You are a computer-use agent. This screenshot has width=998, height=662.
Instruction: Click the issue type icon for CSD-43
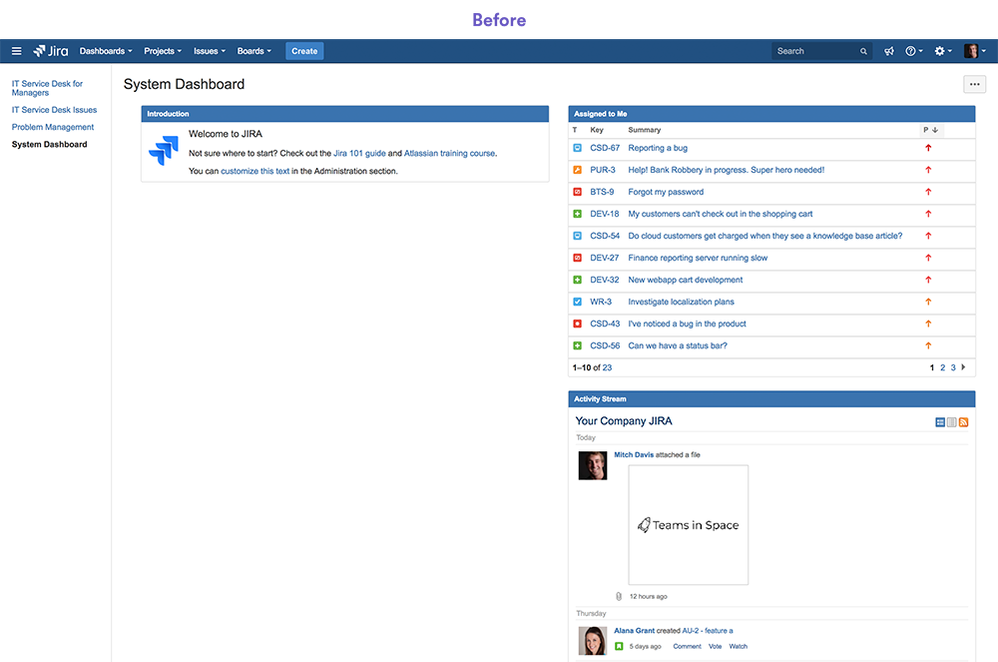coord(577,323)
